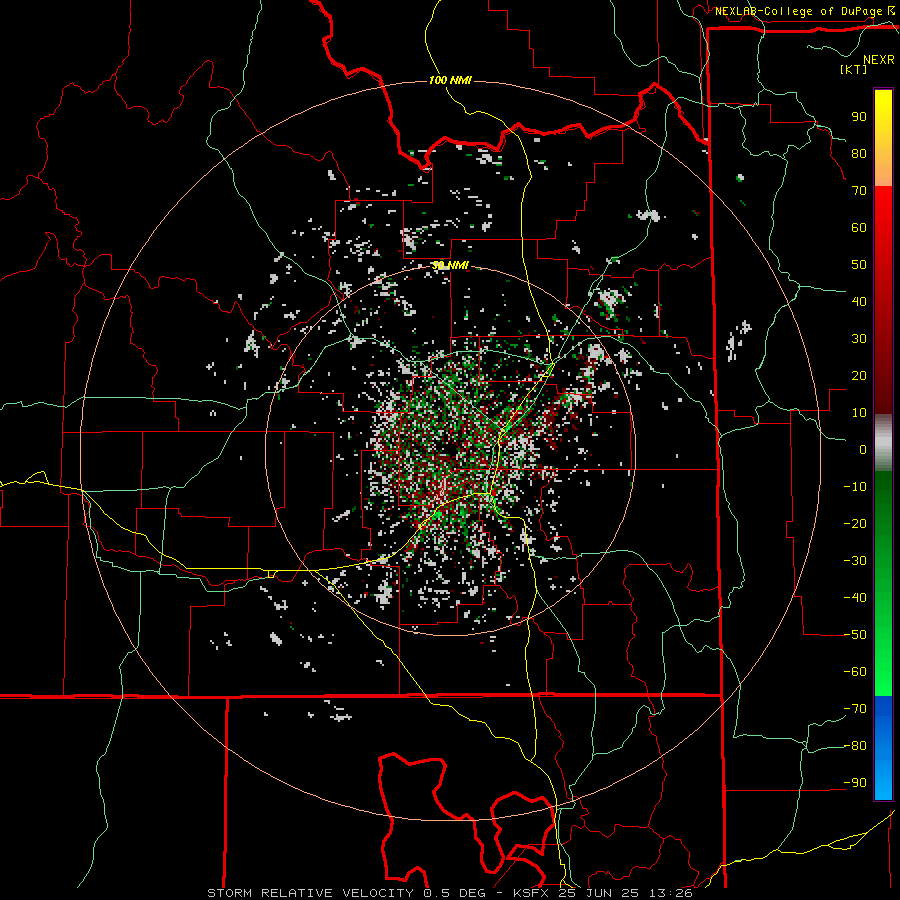Screen dimensions: 900x900
Task: Click the 30 scale label
Action: 859,339
